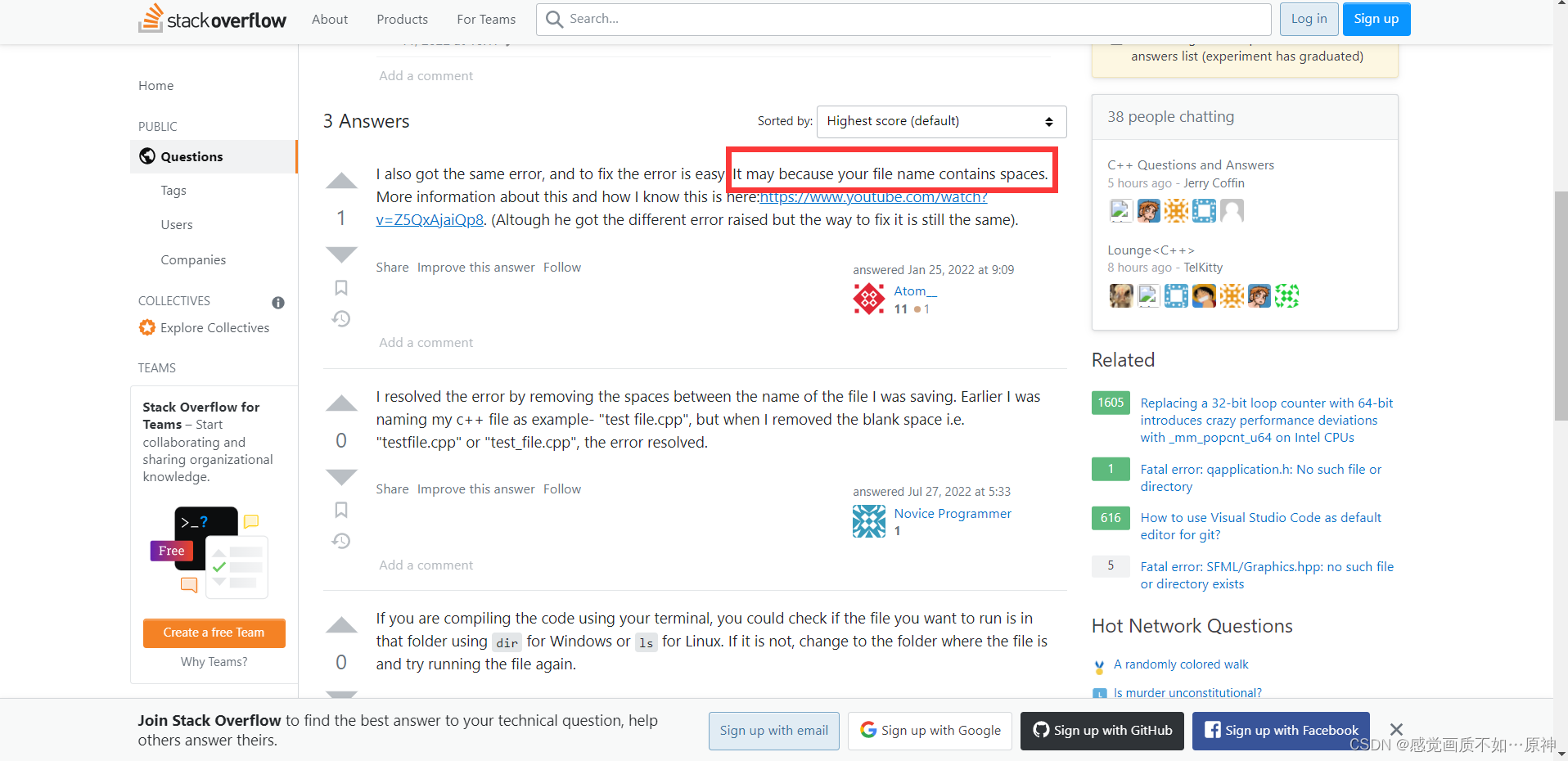
Task: Bookmark the answer by Novice Programmer
Action: tap(341, 510)
